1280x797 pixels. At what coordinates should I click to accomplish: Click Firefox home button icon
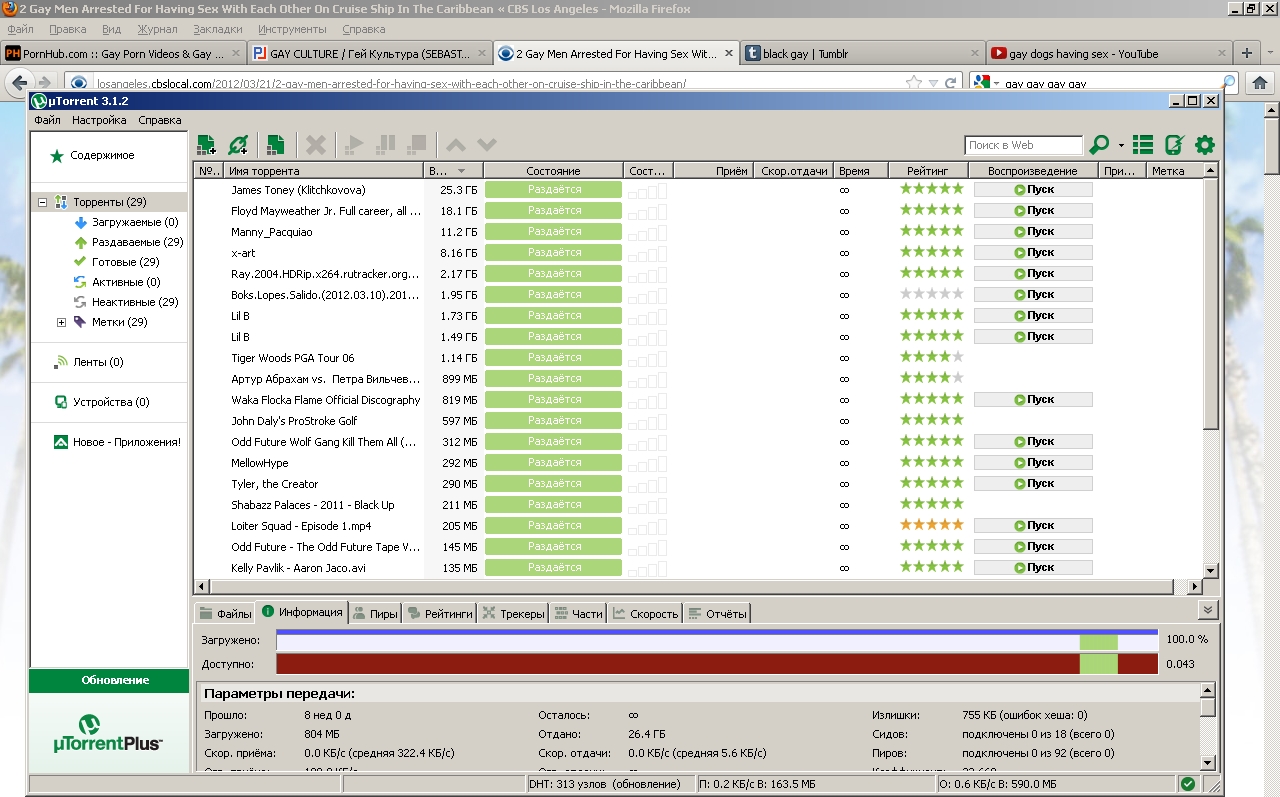(x=1258, y=82)
